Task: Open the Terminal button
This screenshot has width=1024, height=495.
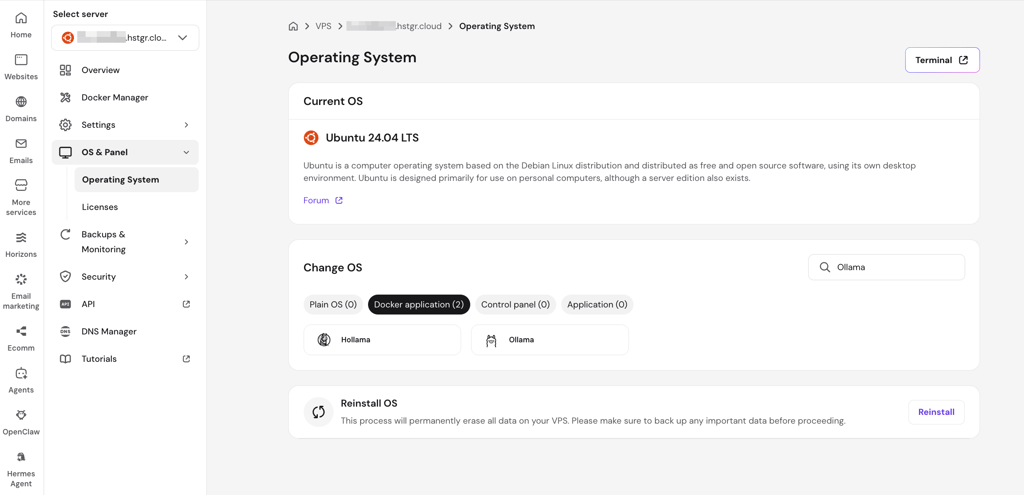Action: pos(942,60)
